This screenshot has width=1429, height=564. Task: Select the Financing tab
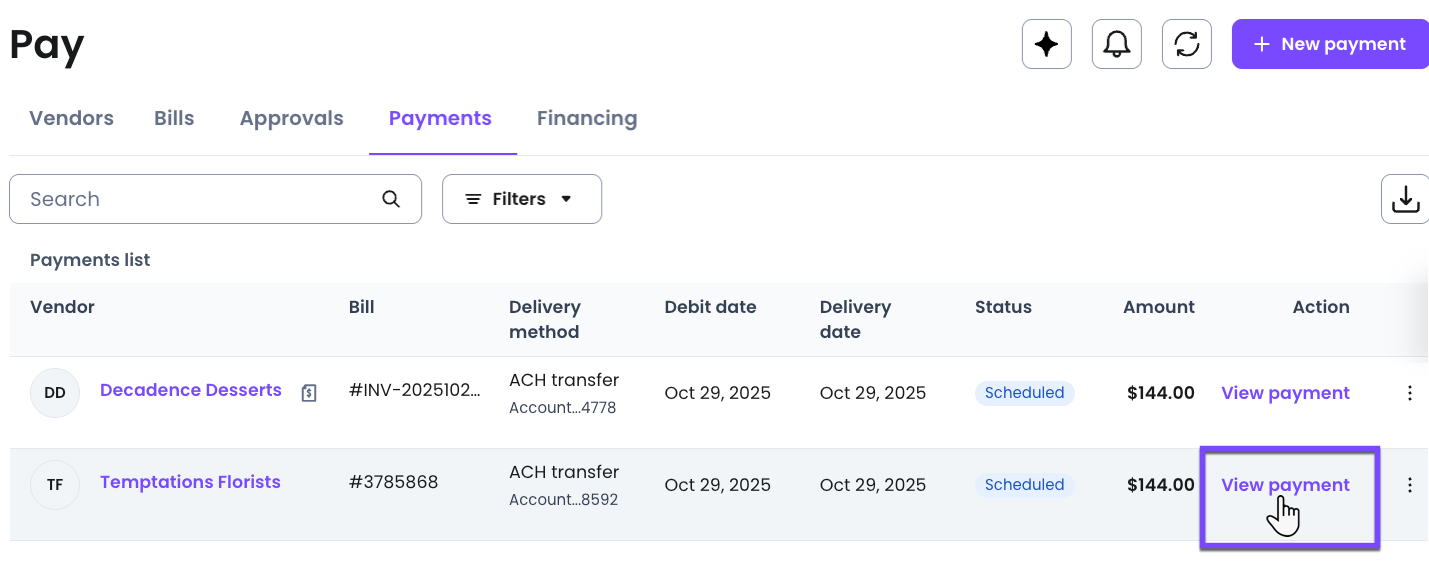586,118
